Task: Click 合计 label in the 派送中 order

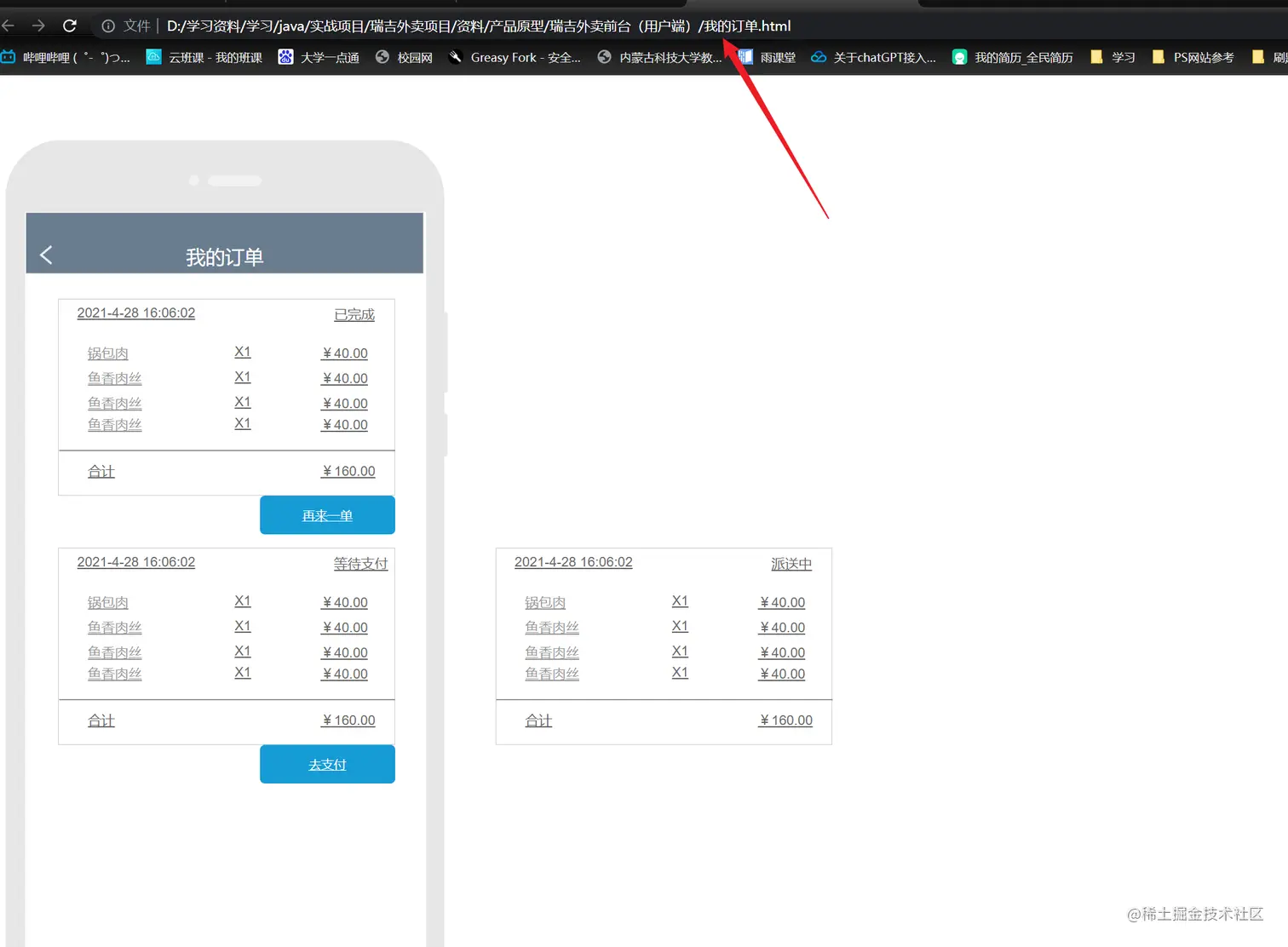Action: tap(538, 721)
